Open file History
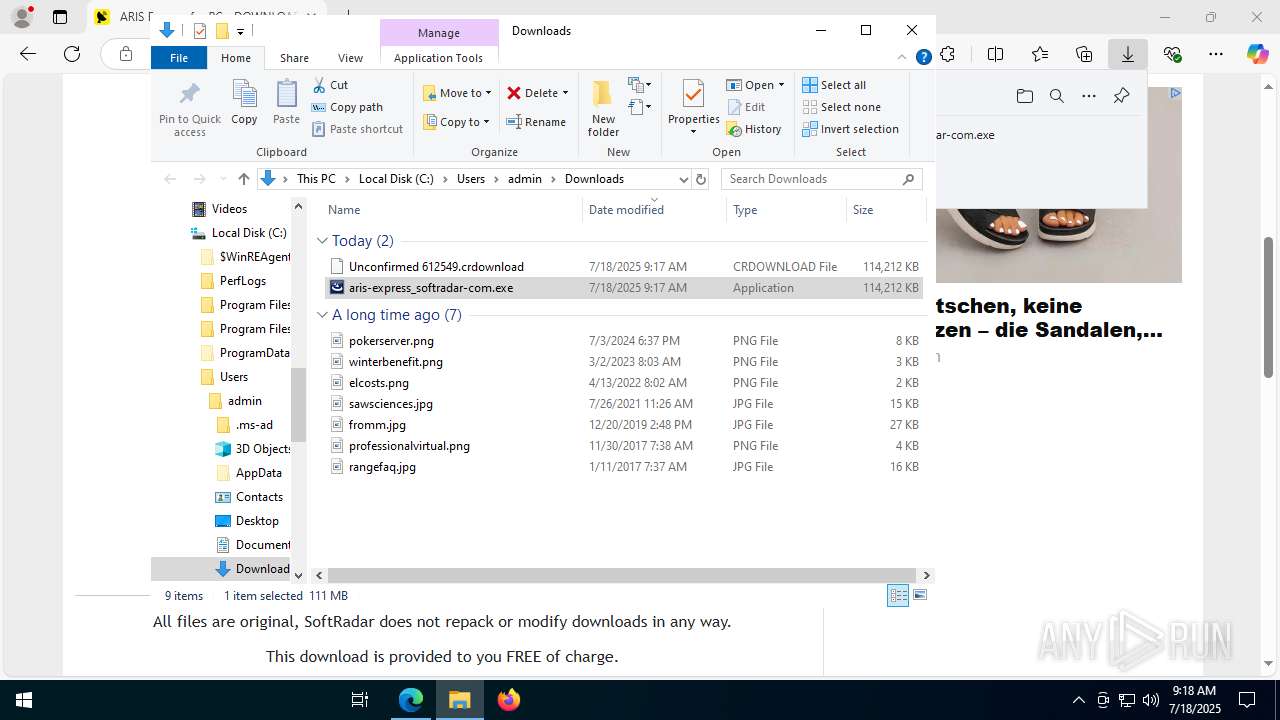 click(x=754, y=129)
